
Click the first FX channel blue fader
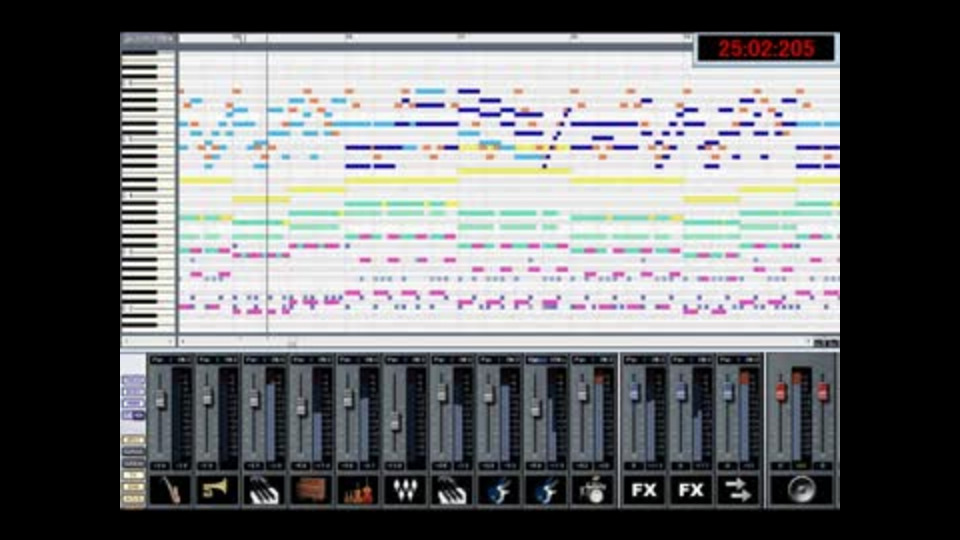click(x=634, y=392)
